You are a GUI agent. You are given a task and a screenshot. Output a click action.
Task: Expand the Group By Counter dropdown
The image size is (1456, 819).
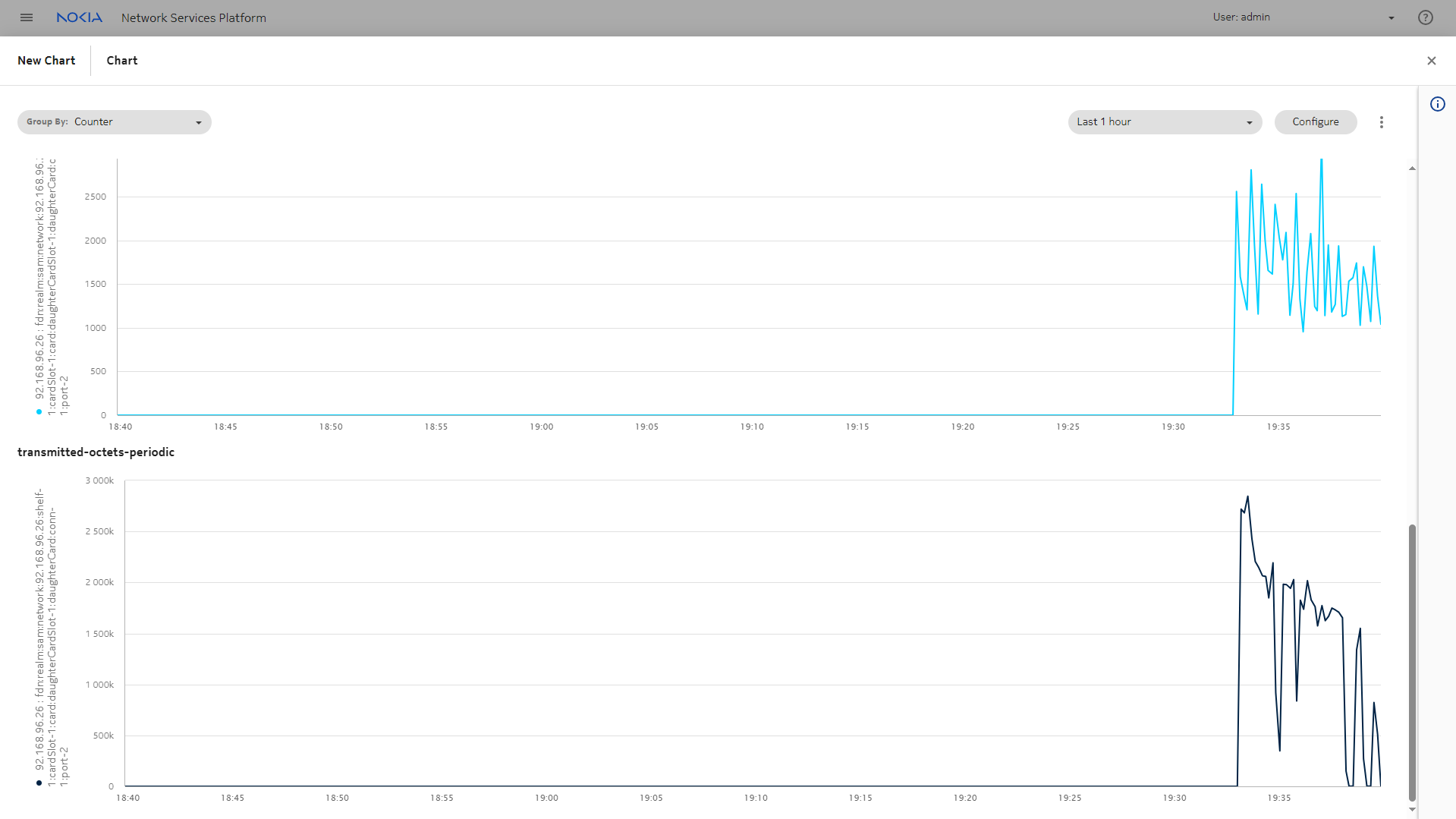click(x=115, y=122)
